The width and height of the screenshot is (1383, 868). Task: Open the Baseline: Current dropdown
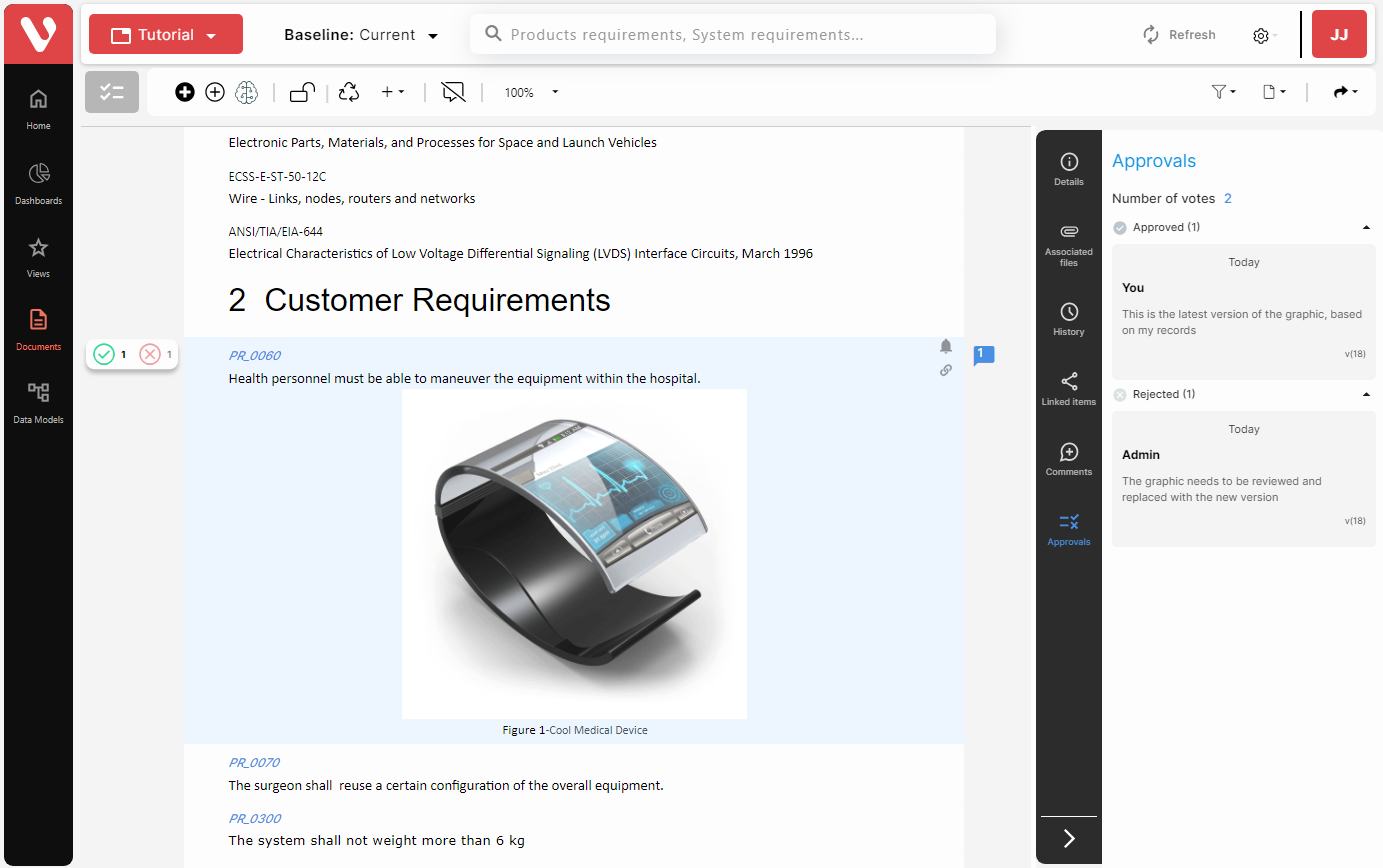361,34
